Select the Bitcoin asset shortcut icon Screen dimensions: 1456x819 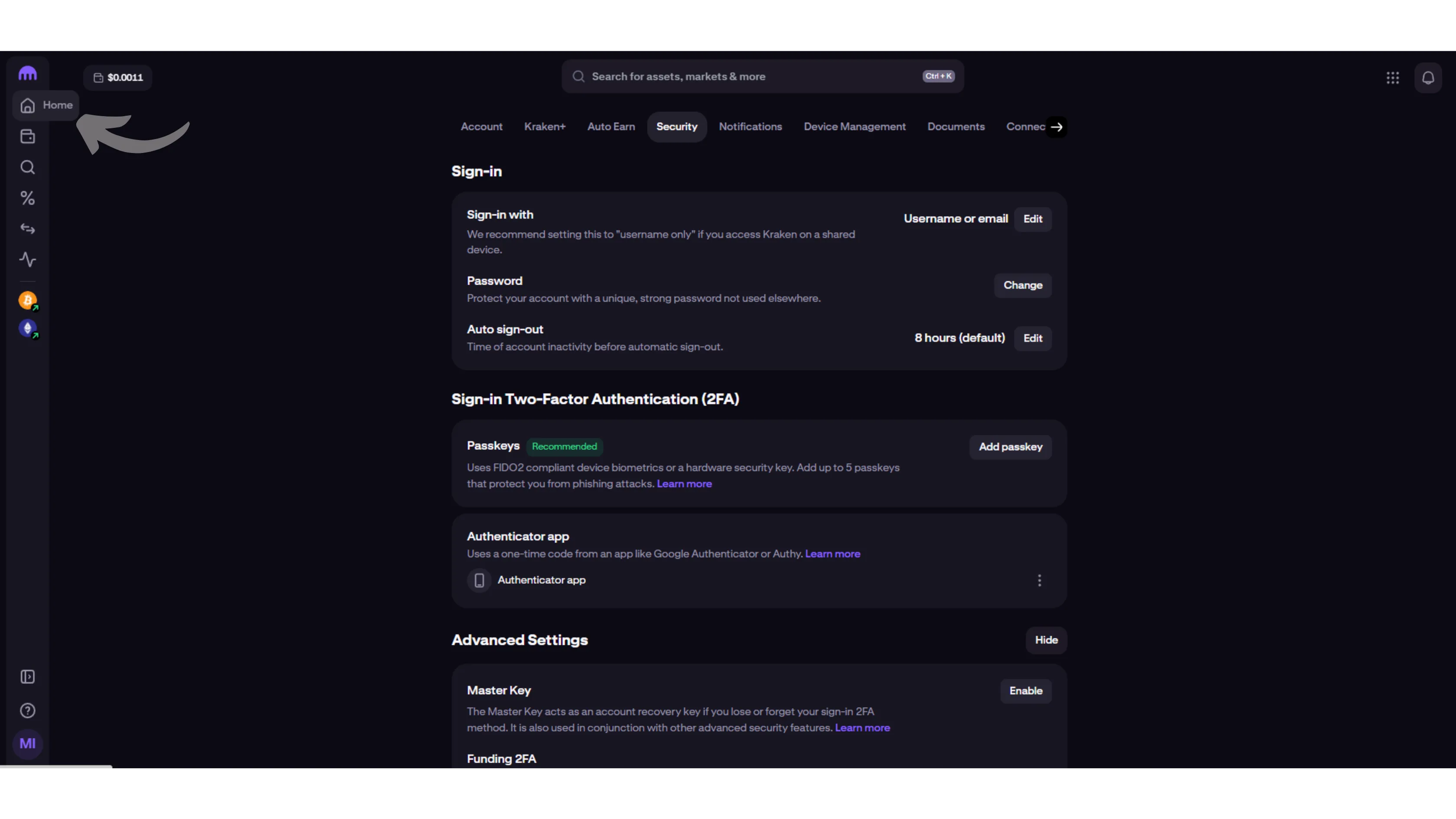tap(27, 300)
